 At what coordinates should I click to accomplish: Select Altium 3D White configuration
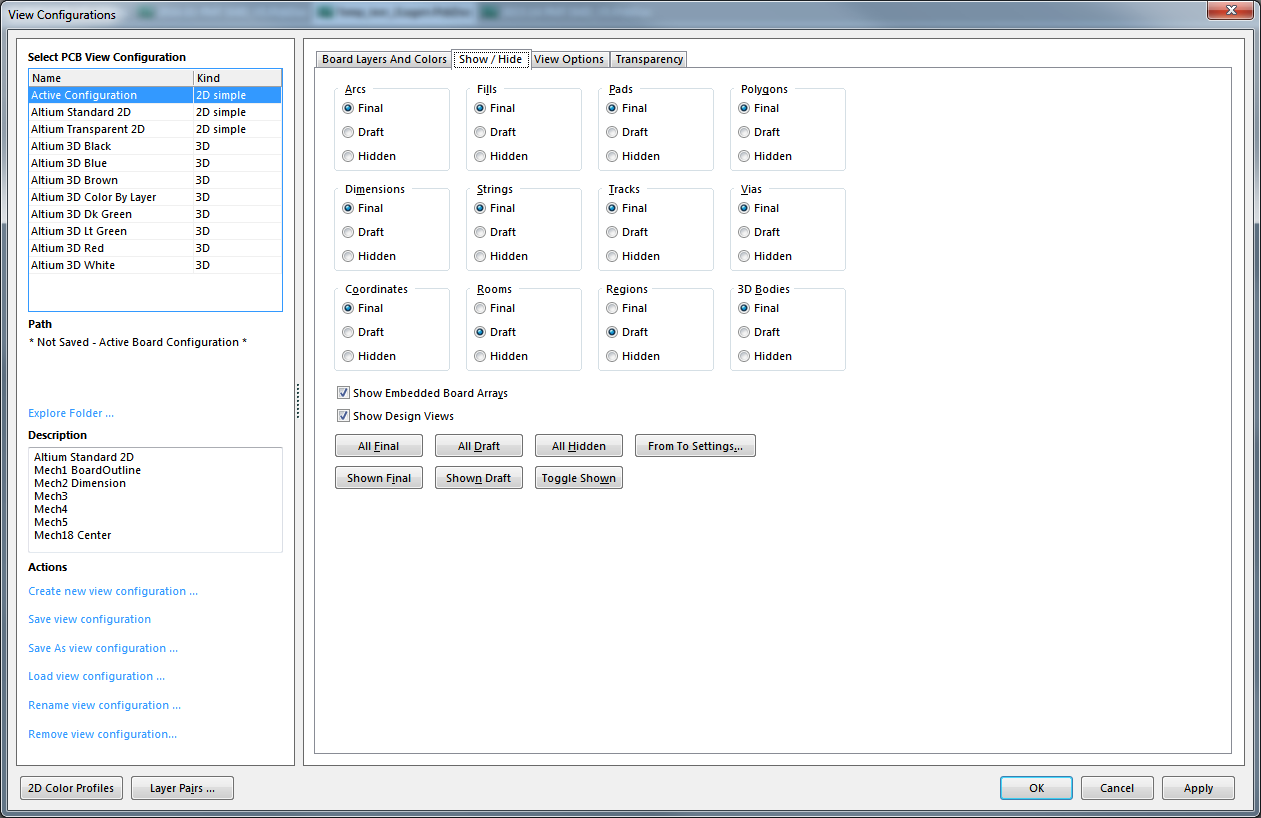point(155,265)
